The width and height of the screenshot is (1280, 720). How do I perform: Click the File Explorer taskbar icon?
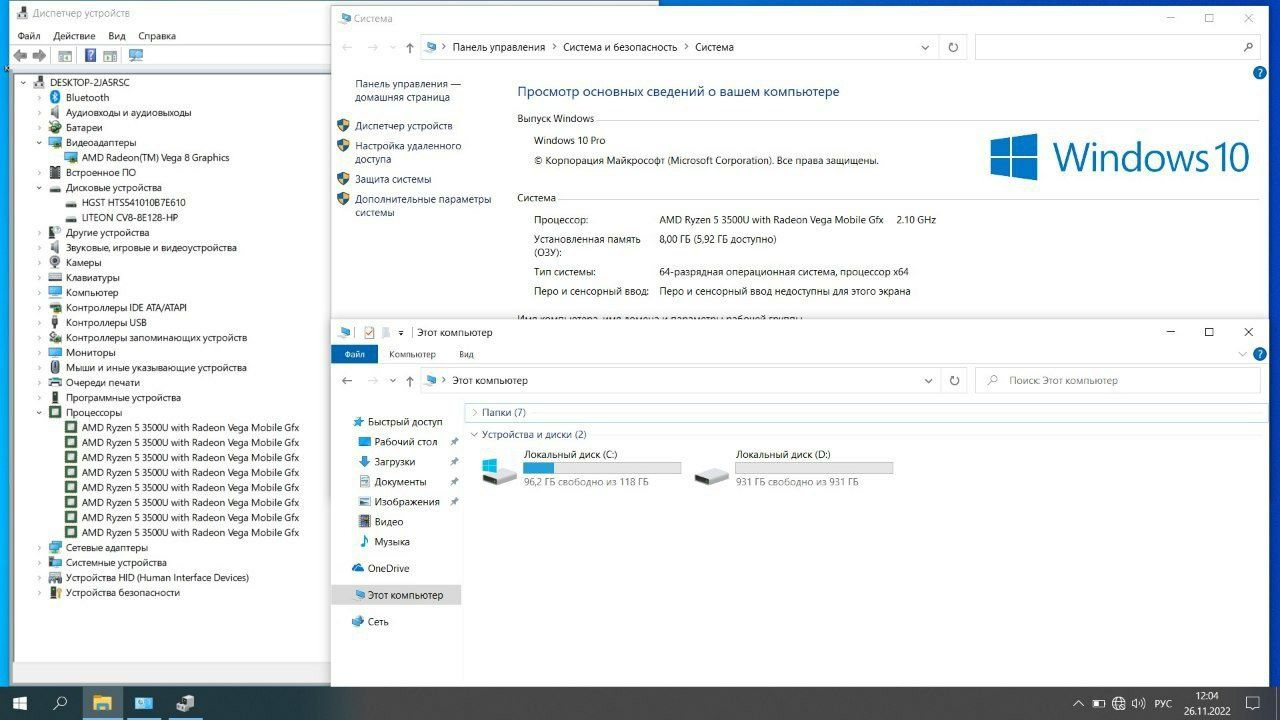pyautogui.click(x=102, y=703)
